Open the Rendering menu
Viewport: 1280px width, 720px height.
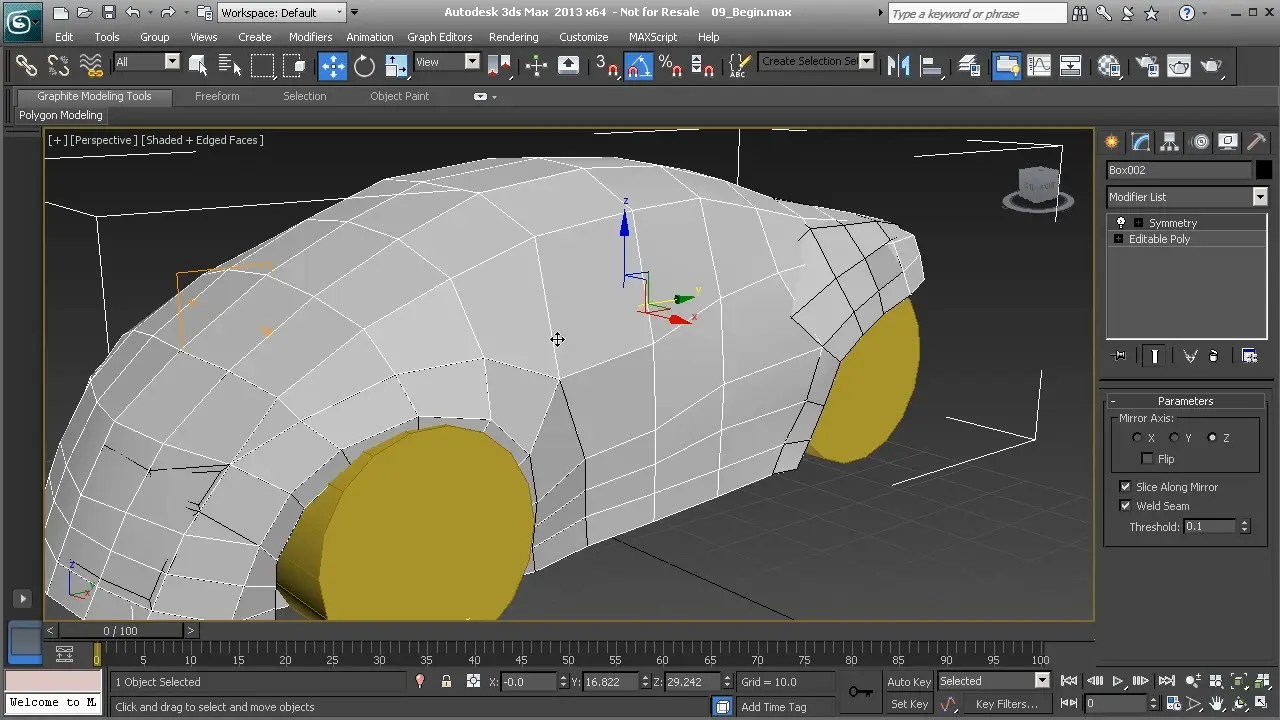513,37
